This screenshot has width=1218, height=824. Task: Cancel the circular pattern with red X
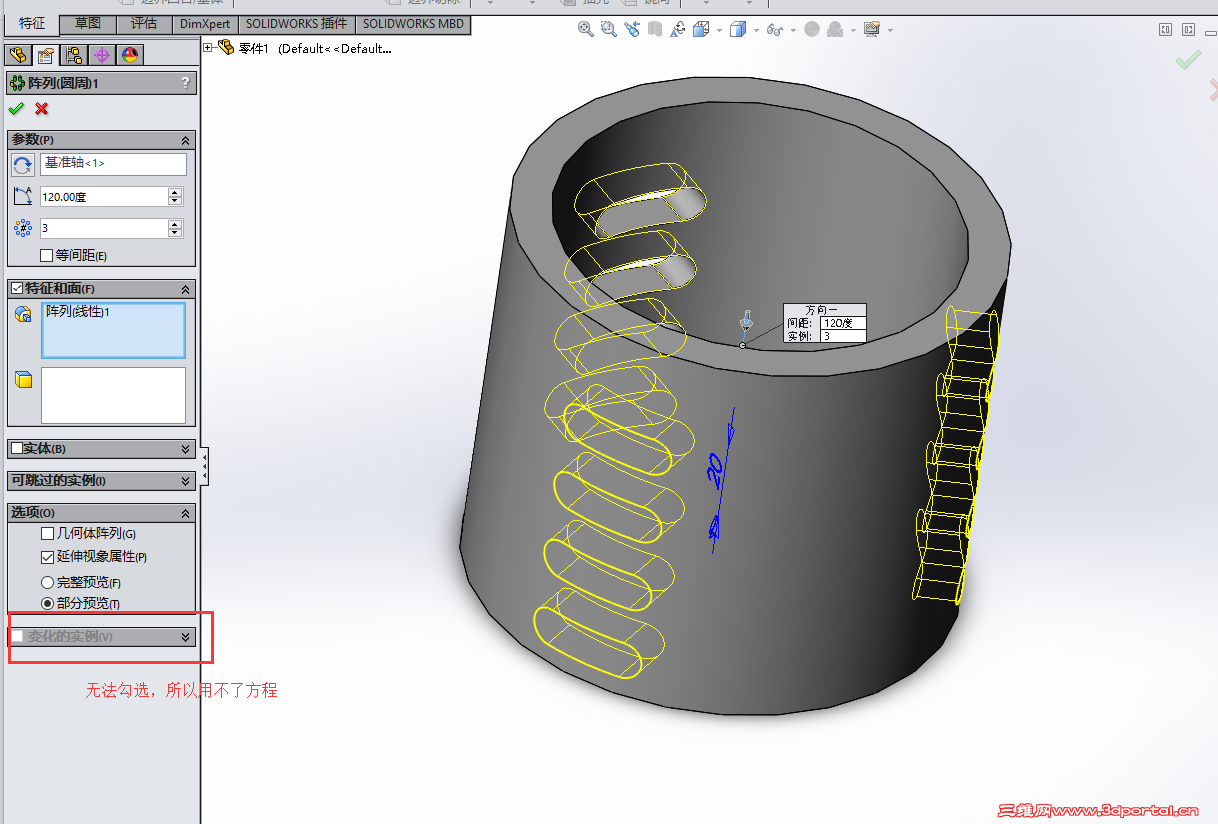tap(42, 108)
